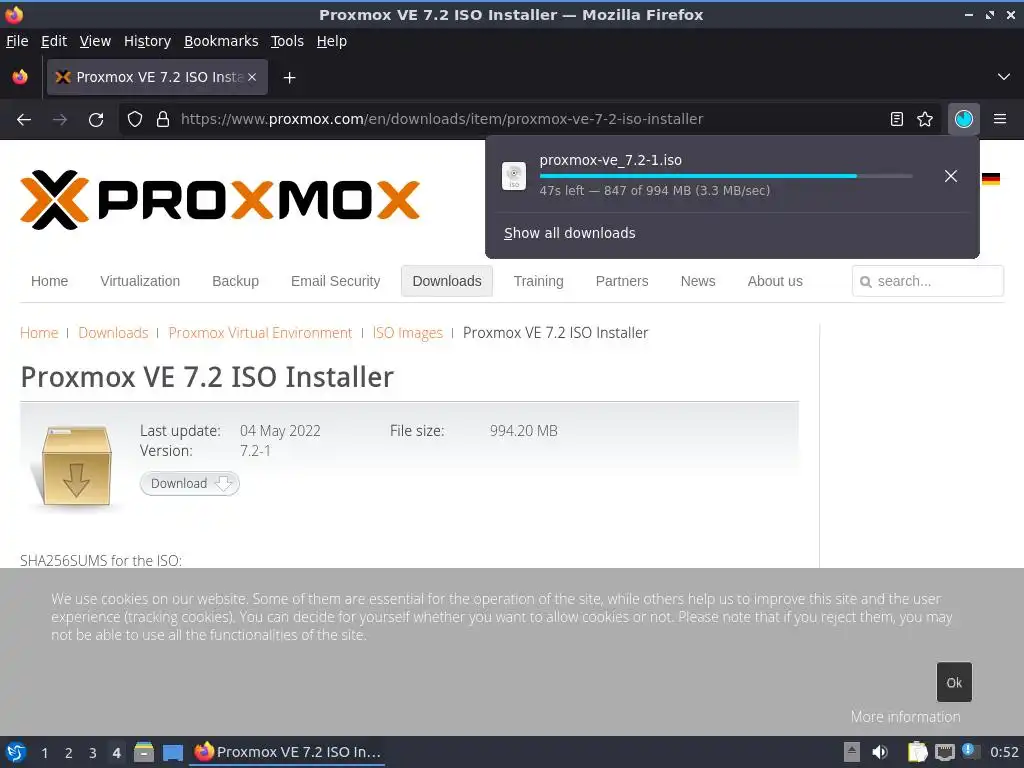Open the Downloads nav item
The height and width of the screenshot is (768, 1024).
point(447,281)
